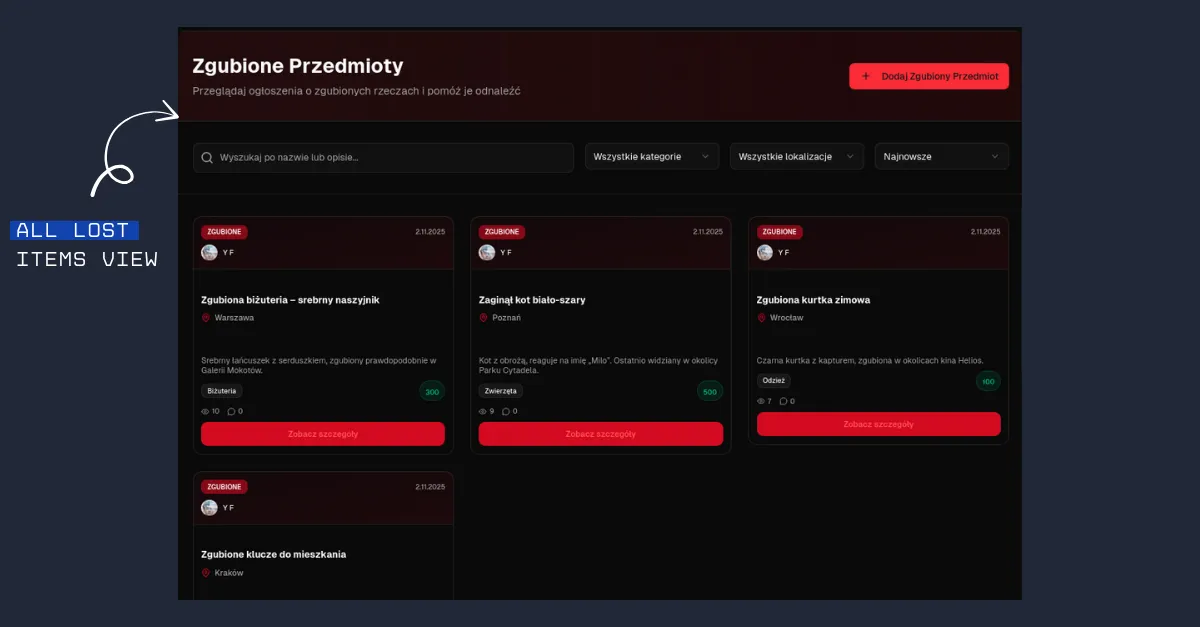Click the Zgubione Przedmioty page heading
This screenshot has height=627, width=1200.
pos(298,66)
